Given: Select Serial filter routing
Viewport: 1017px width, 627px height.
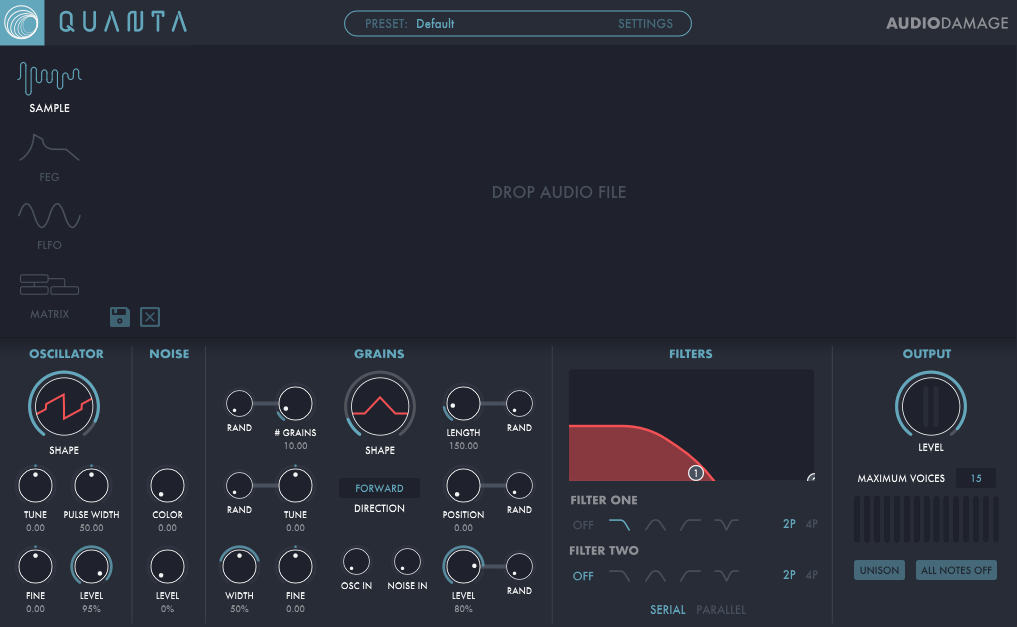Looking at the screenshot, I should tap(667, 609).
